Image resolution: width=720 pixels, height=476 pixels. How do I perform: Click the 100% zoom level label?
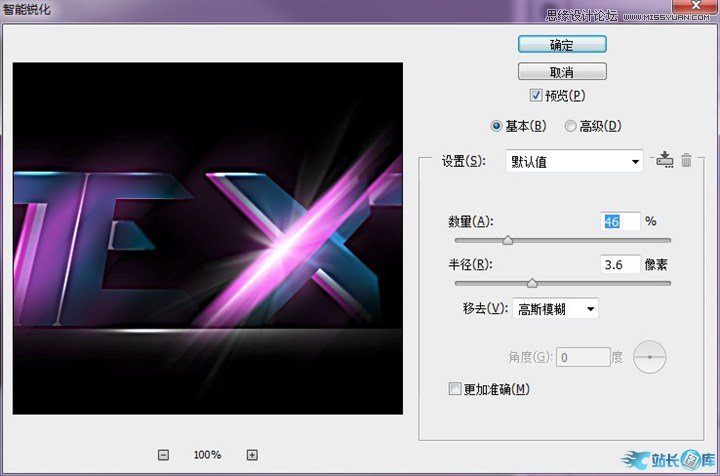pos(207,455)
